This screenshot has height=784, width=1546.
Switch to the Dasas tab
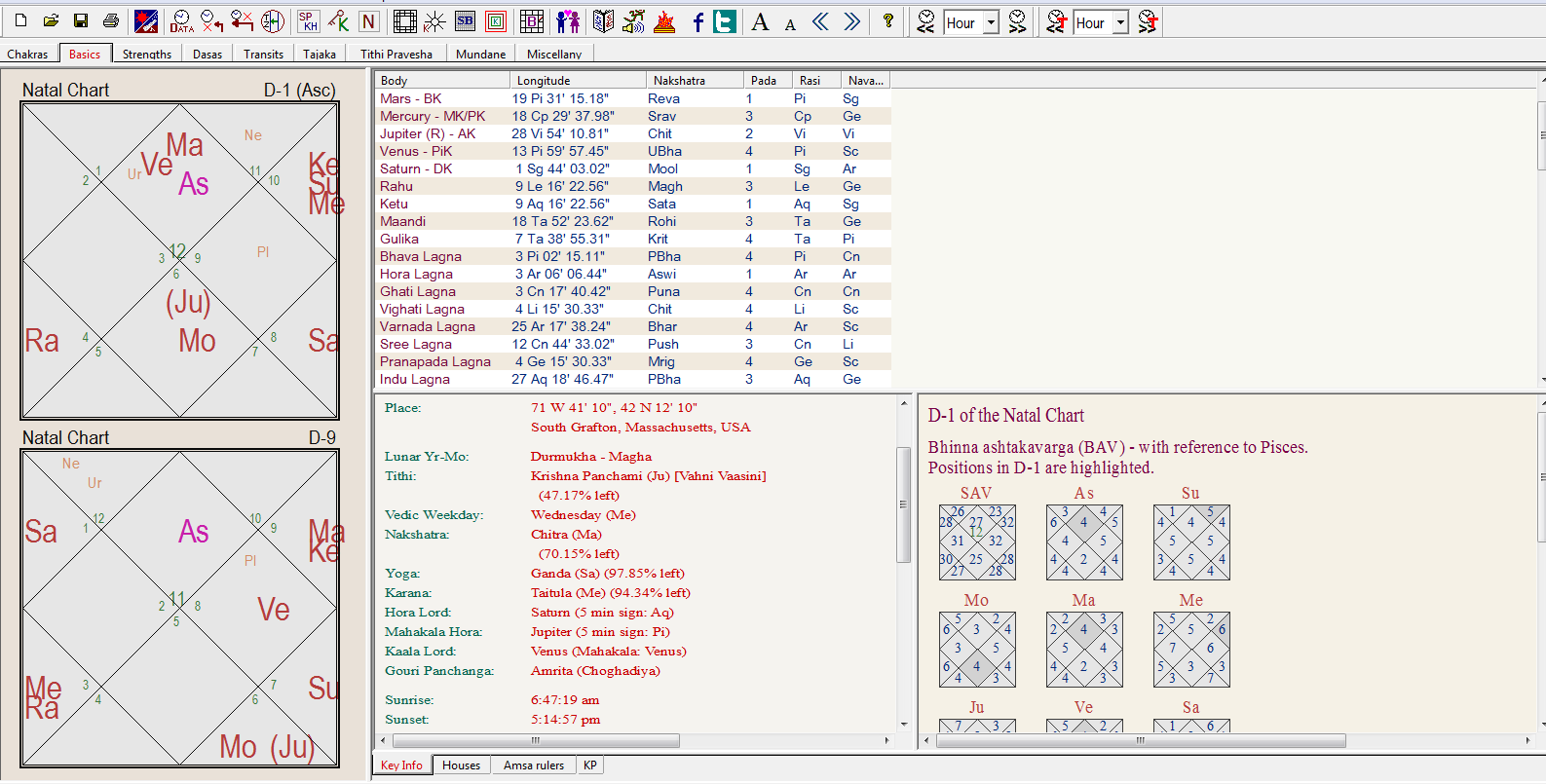click(x=207, y=55)
